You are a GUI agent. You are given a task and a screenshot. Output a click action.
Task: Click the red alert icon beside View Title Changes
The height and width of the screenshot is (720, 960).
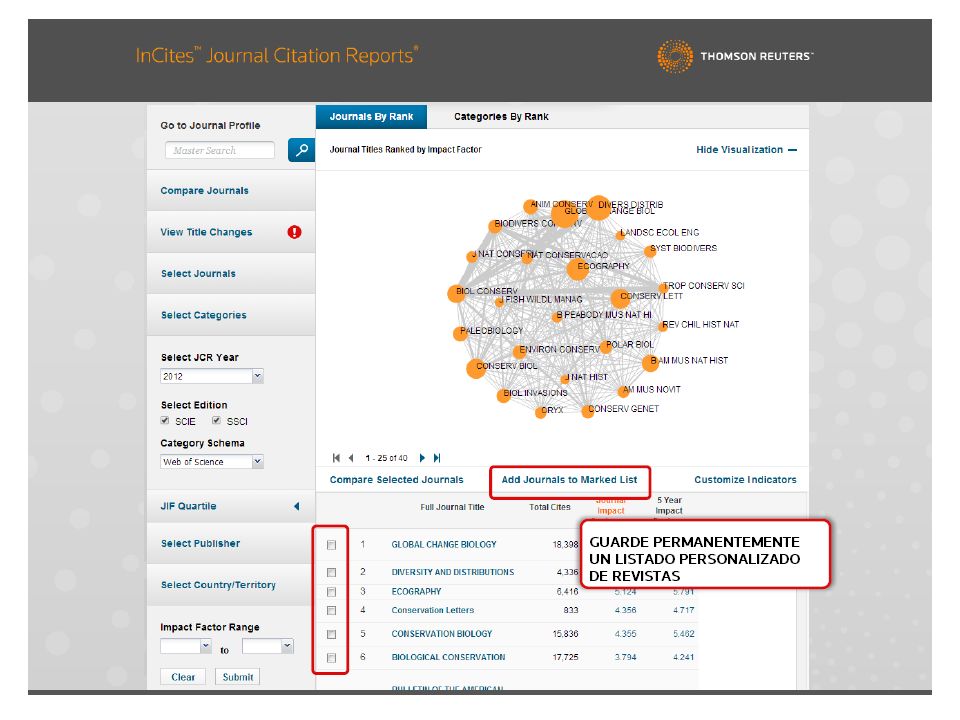pos(294,232)
